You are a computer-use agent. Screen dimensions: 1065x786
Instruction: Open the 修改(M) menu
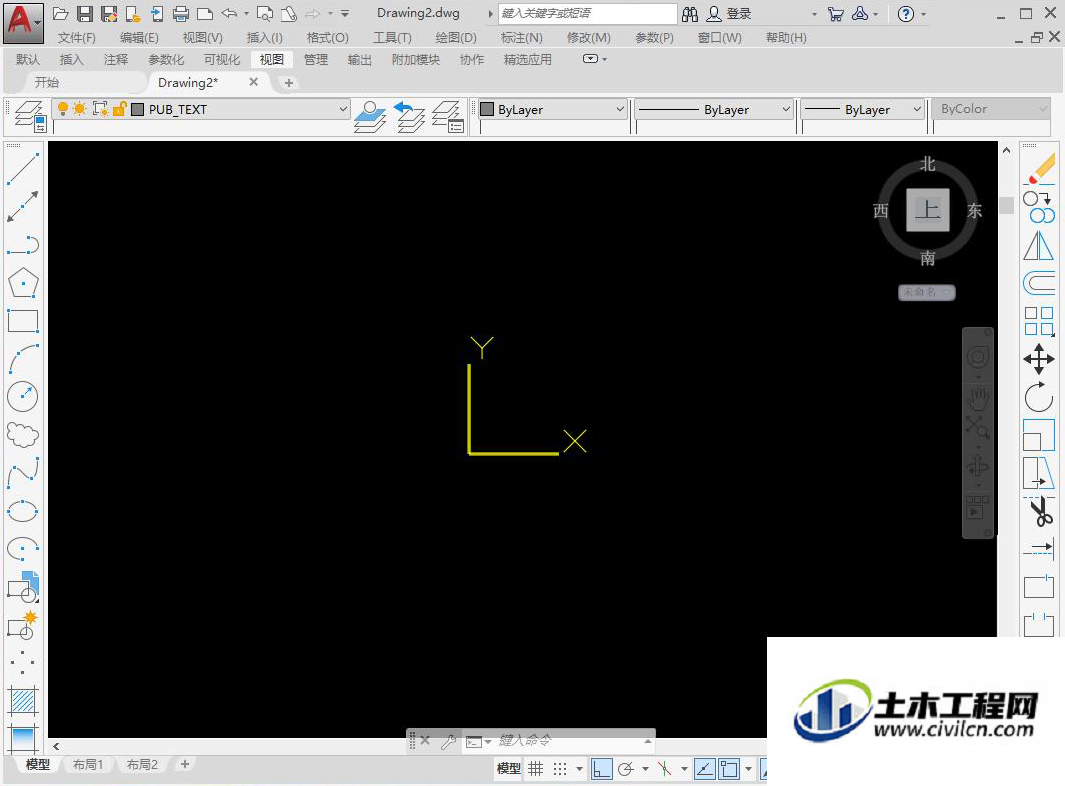(588, 38)
